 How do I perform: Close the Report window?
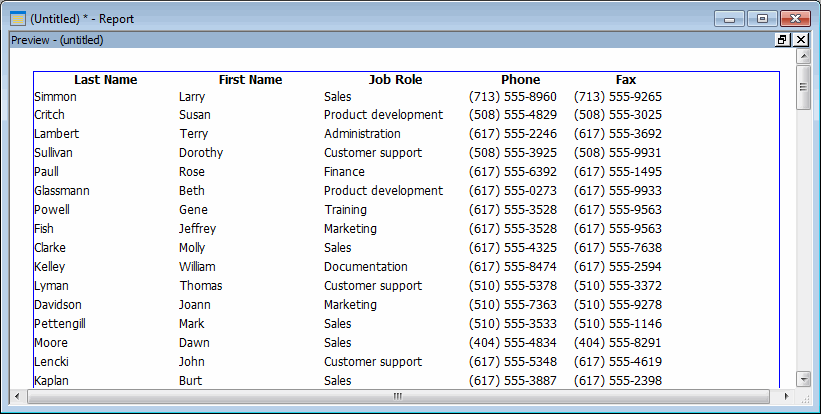(x=795, y=19)
